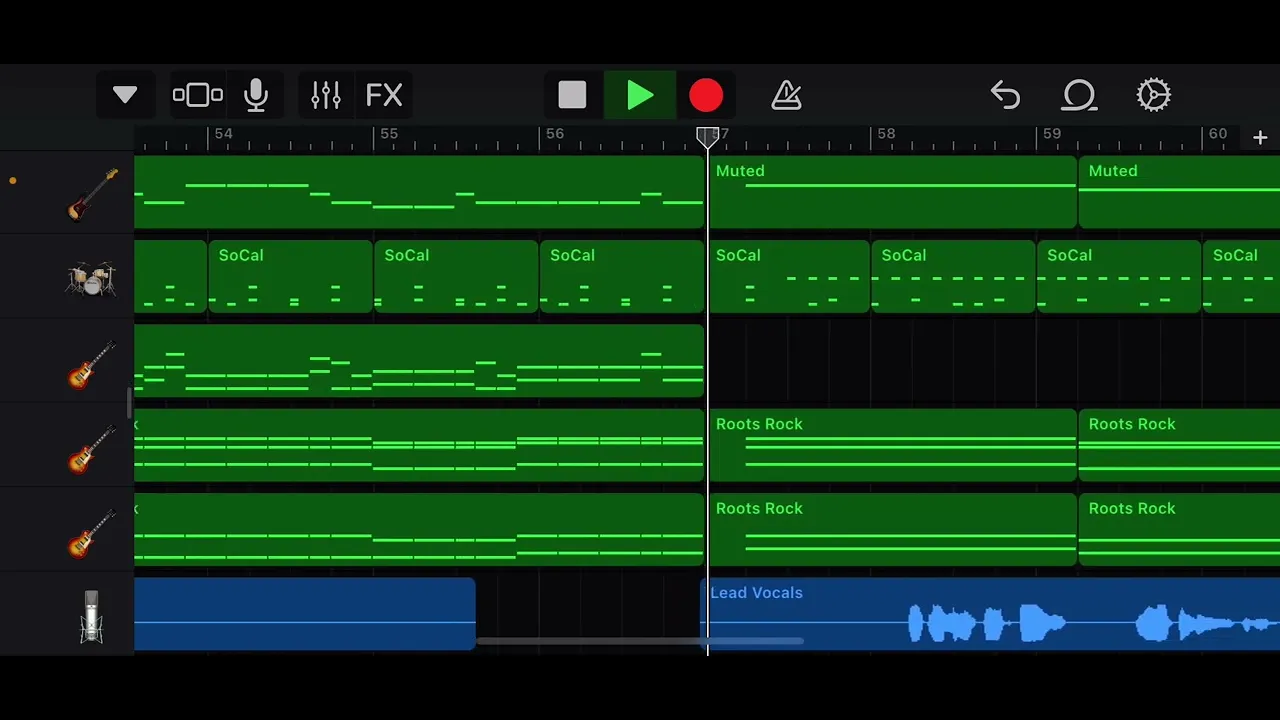Select SoCal drum region at bar 57
The width and height of the screenshot is (1280, 720).
tap(789, 277)
